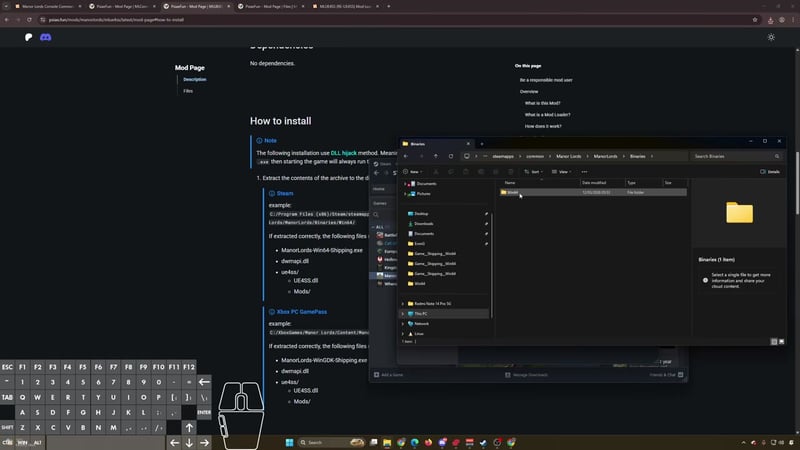Click the PC icon in the address bar

466,156
